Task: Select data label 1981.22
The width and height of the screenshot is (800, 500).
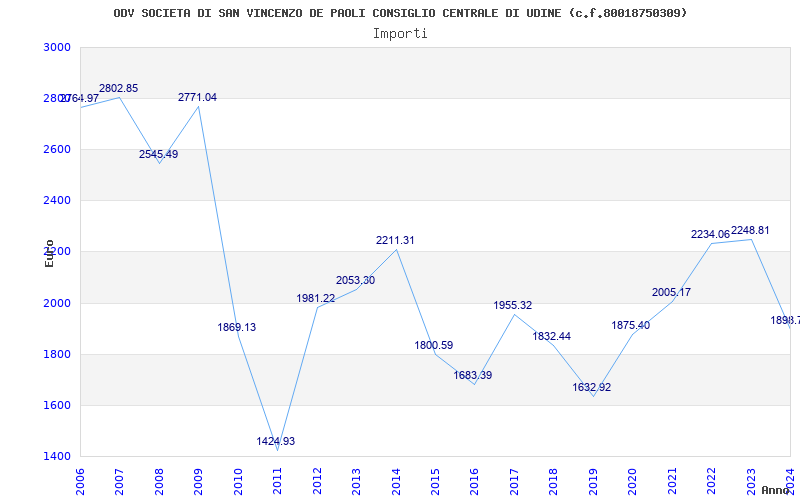Action: pos(316,298)
